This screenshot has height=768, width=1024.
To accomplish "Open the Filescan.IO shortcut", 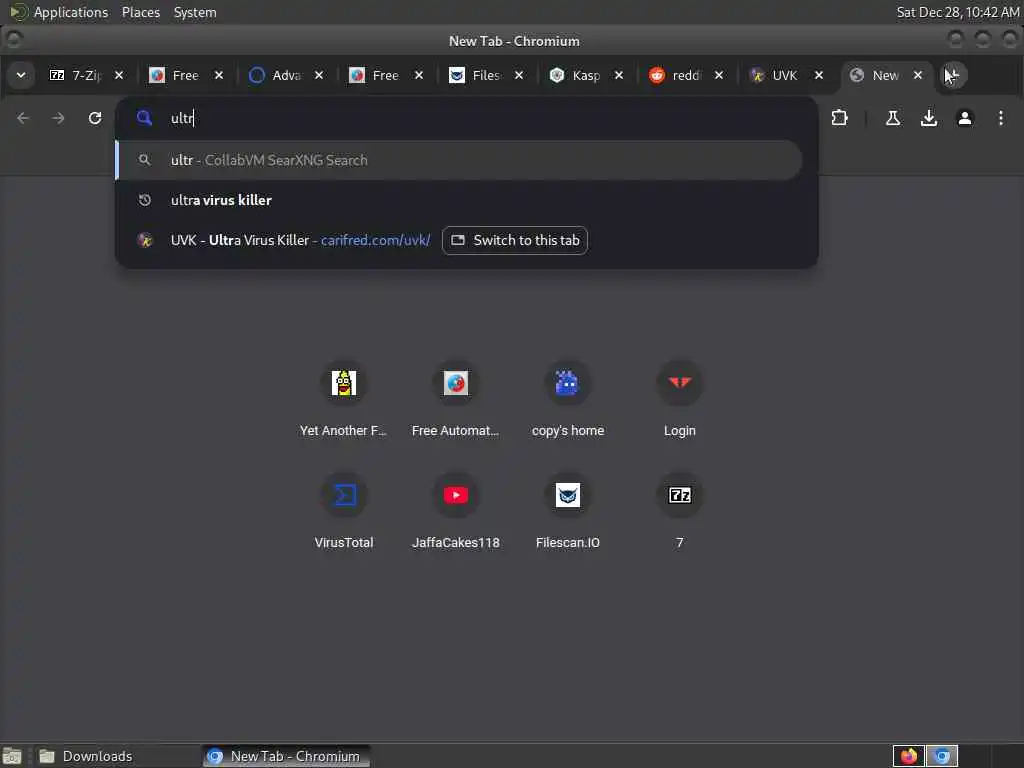I will 568,511.
